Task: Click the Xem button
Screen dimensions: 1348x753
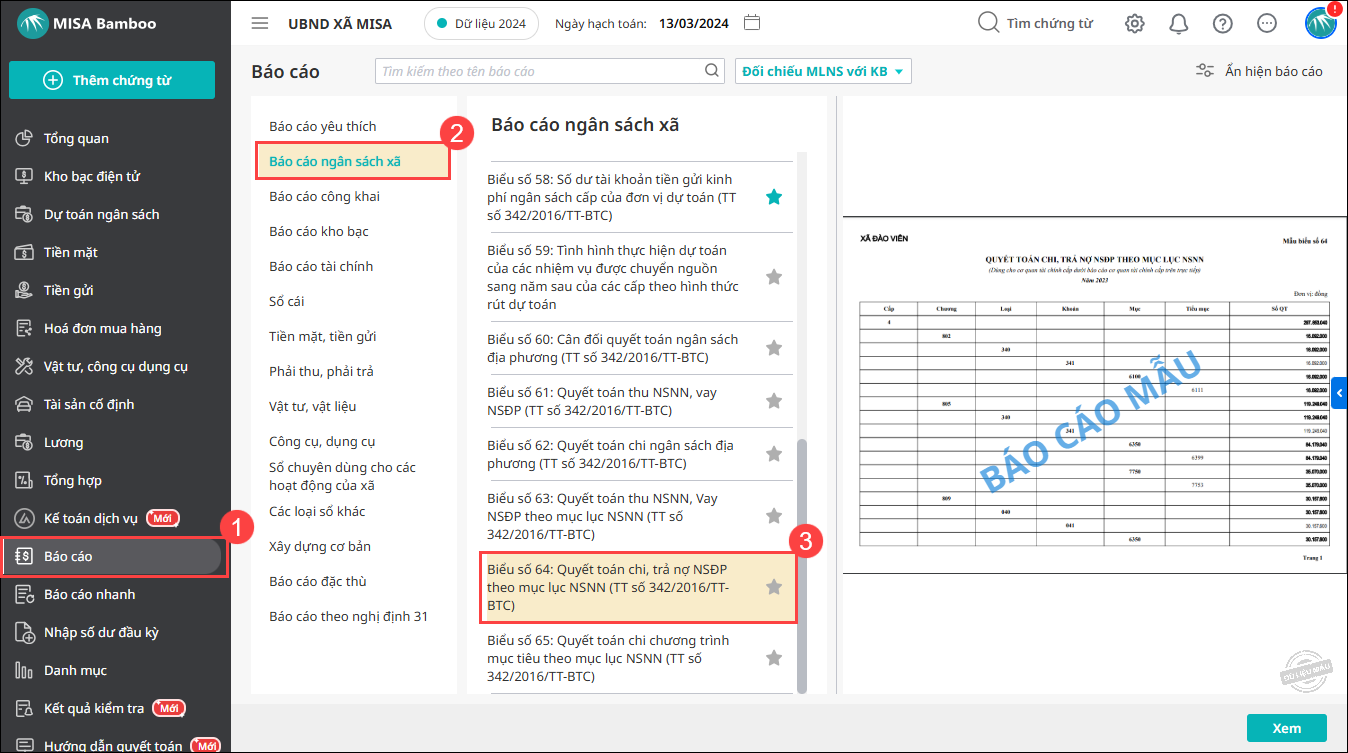Action: 1286,728
